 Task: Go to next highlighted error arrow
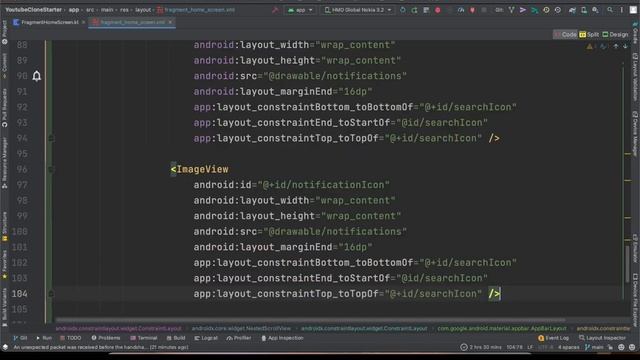click(625, 47)
